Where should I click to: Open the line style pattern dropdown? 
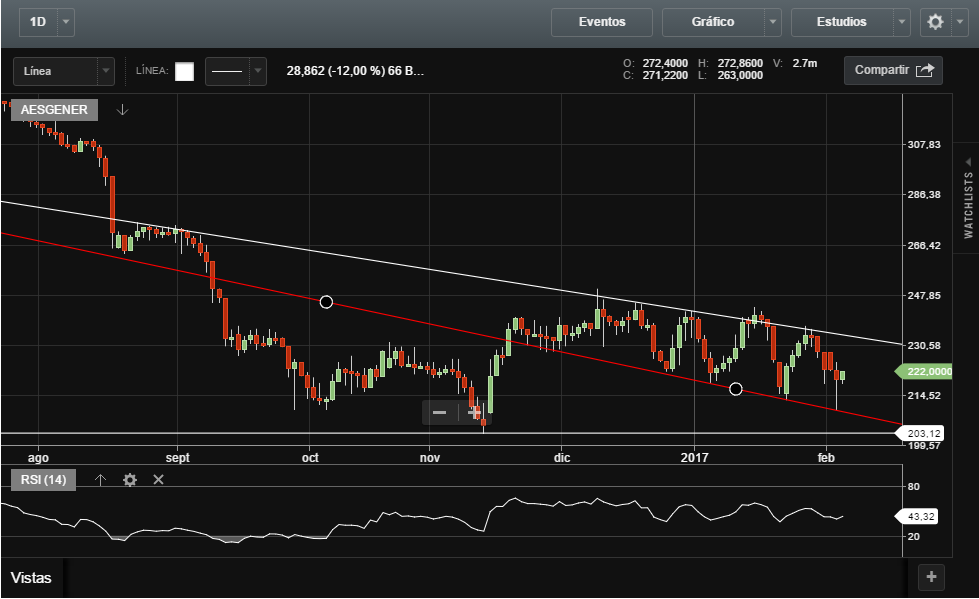pyautogui.click(x=258, y=71)
